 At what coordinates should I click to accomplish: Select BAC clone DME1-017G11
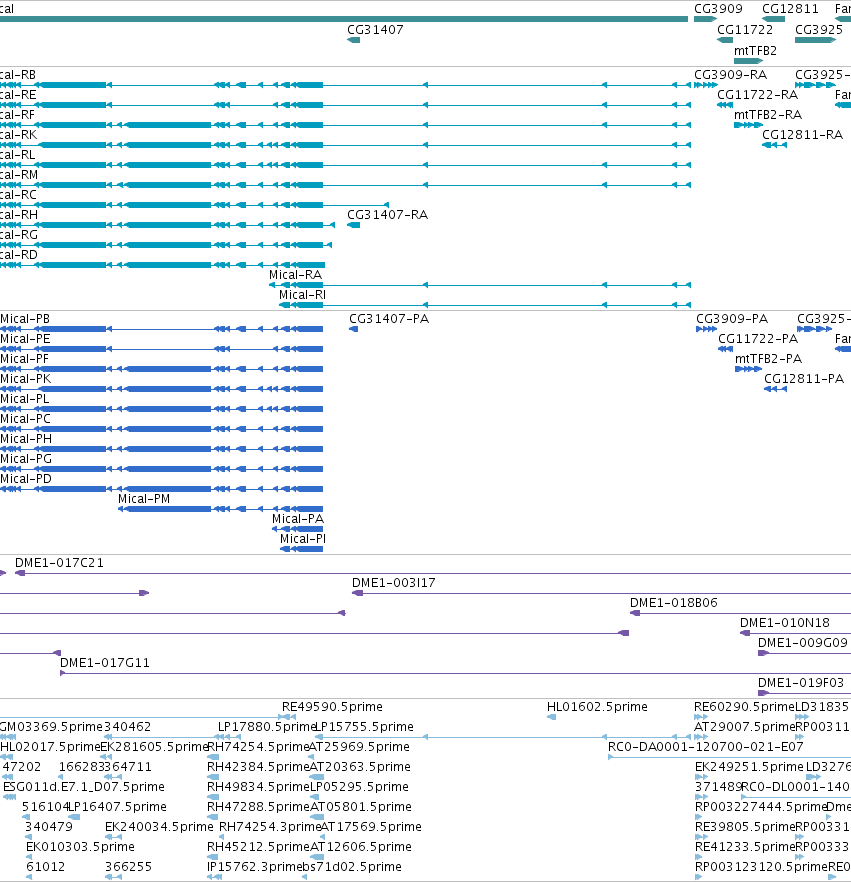point(105,663)
